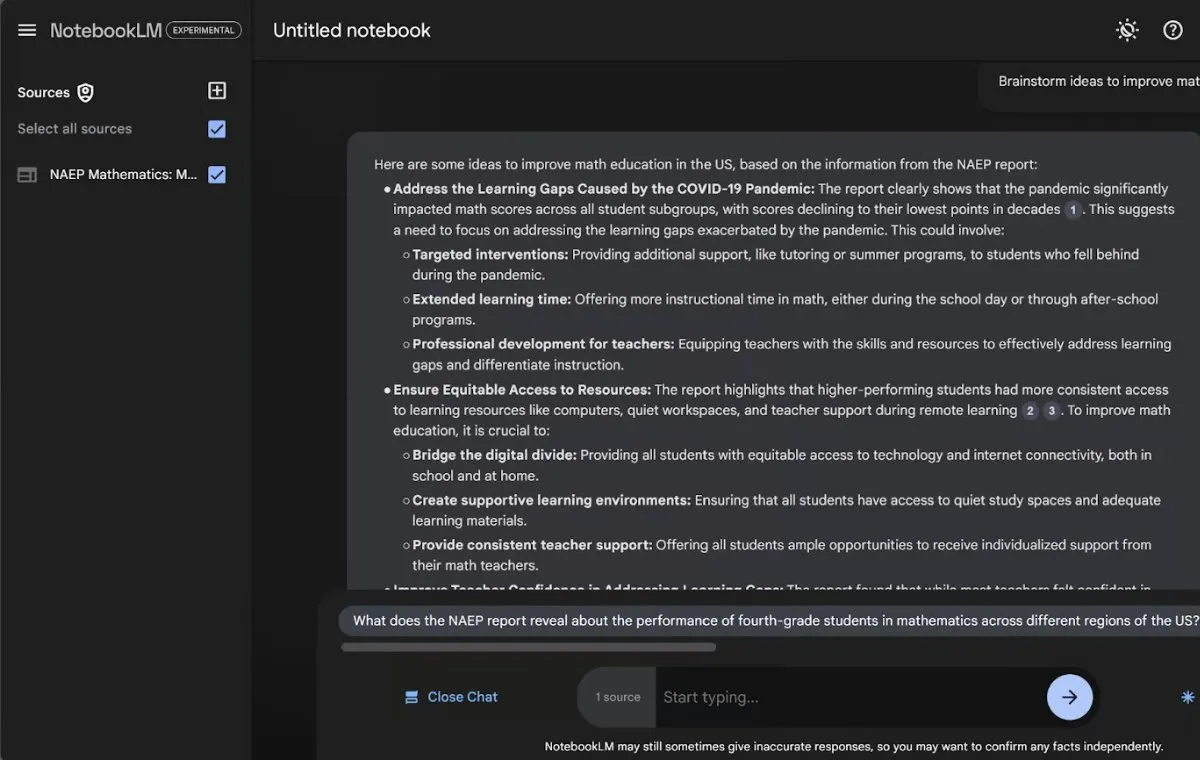The width and height of the screenshot is (1200, 760).
Task: Click the 1 source pill
Action: 617,697
